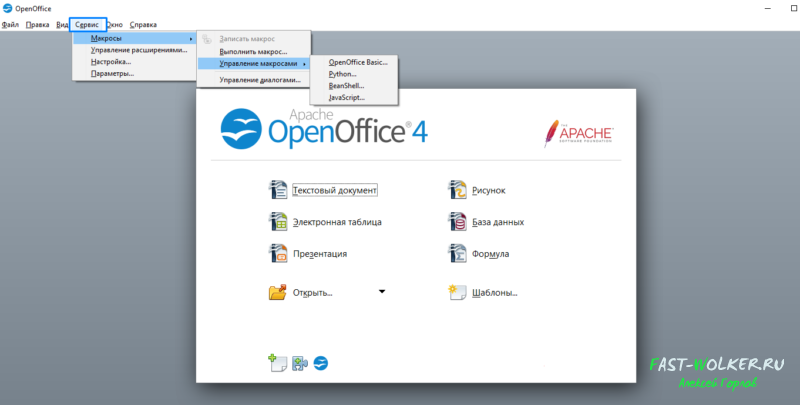Click the Spreadsheet icon
Image resolution: width=800 pixels, height=405 pixels.
pos(278,222)
